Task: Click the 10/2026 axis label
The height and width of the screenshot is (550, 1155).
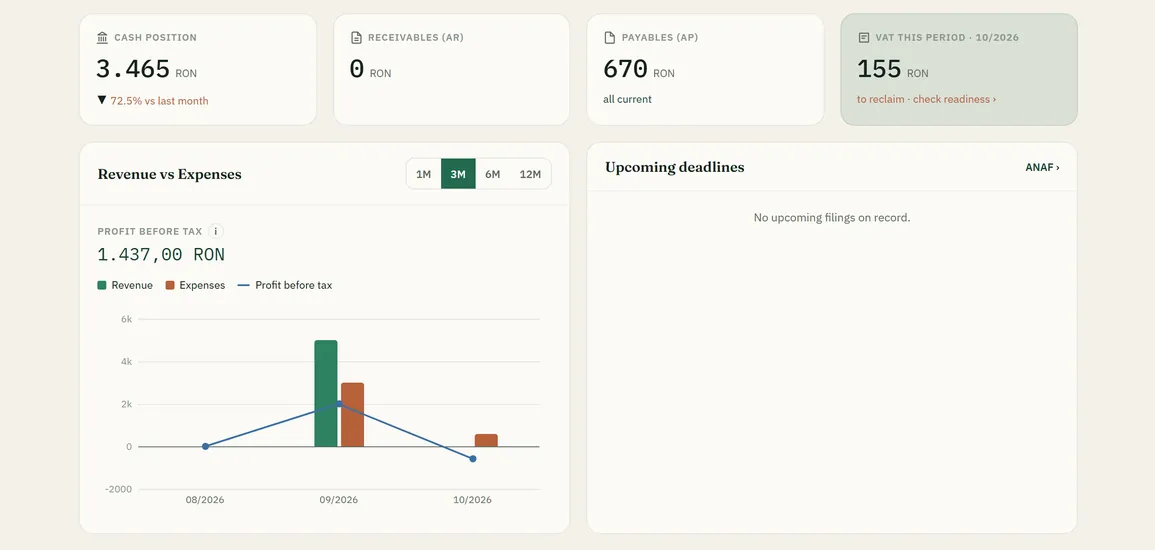Action: pos(472,500)
